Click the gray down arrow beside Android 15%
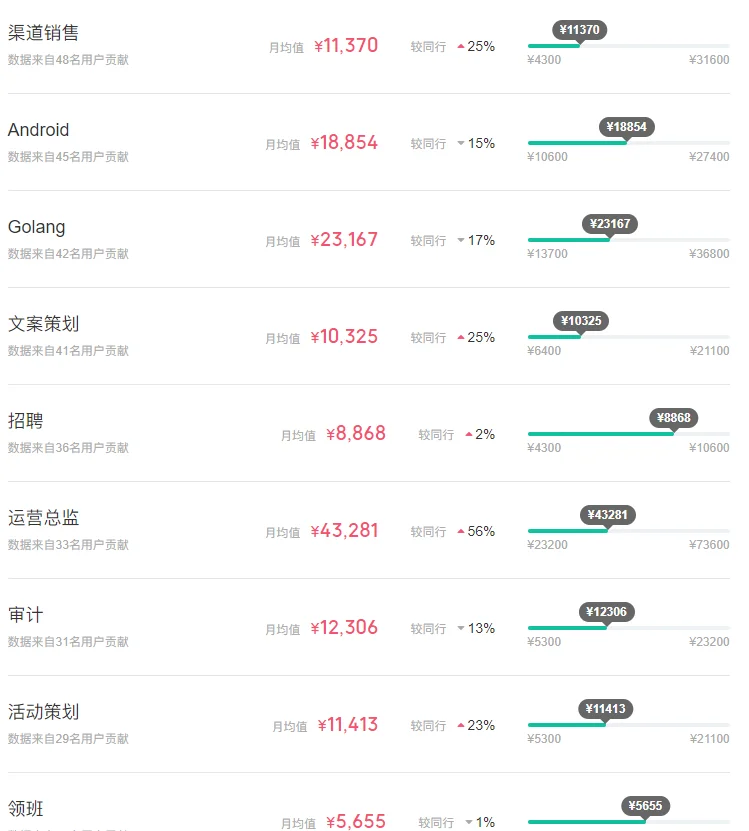 (x=461, y=143)
